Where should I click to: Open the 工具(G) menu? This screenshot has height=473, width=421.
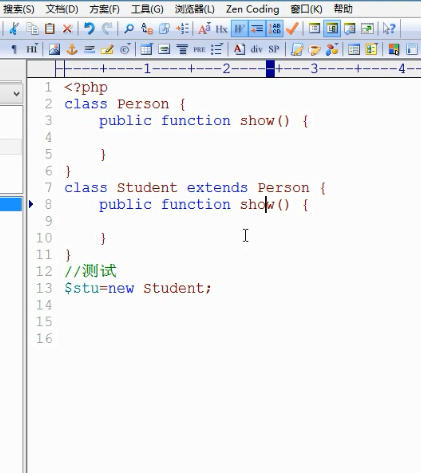click(x=147, y=9)
